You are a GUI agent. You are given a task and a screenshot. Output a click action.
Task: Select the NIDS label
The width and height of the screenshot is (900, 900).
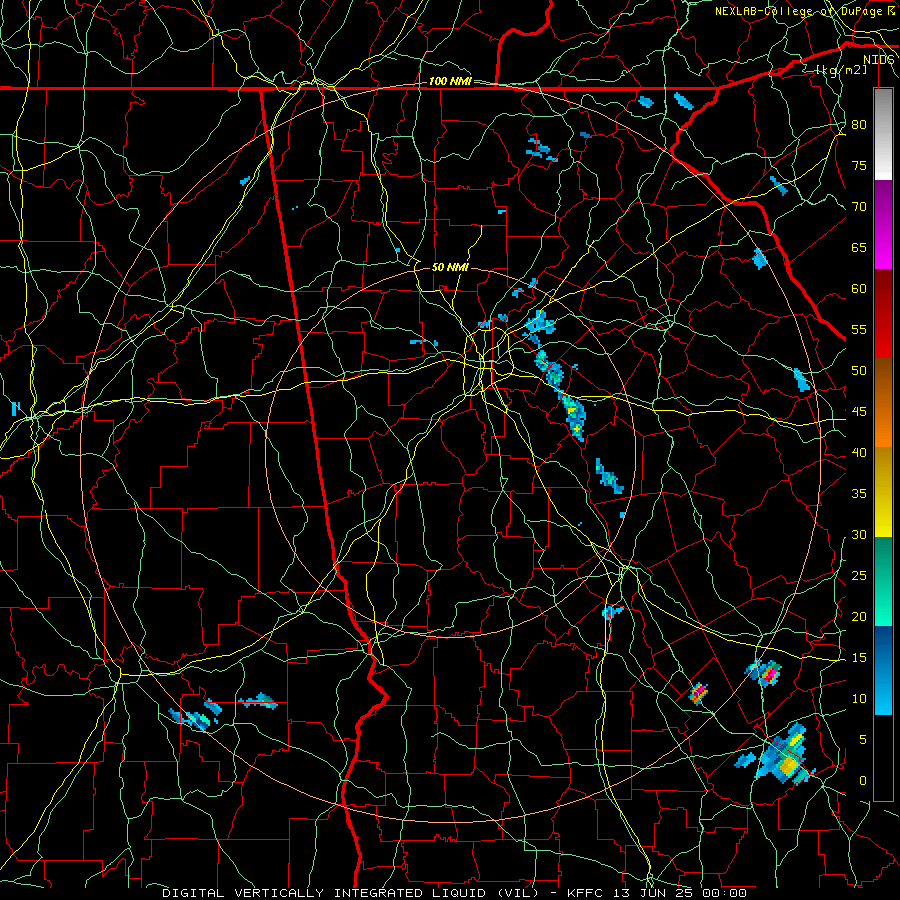pos(879,60)
